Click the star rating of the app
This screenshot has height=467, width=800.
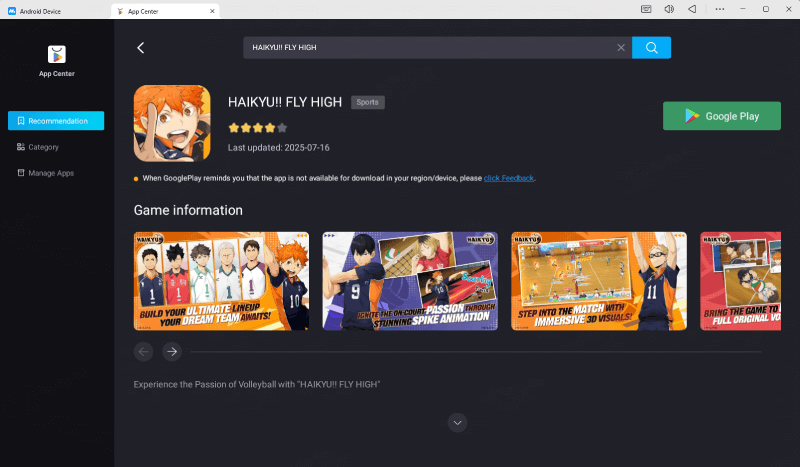[x=258, y=128]
